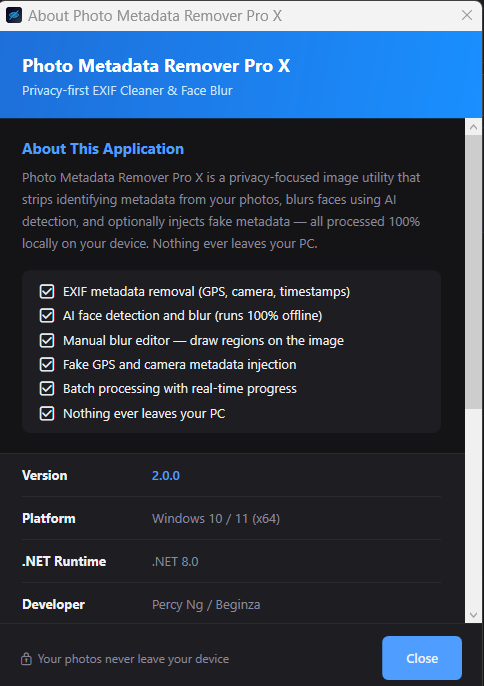The height and width of the screenshot is (686, 484).
Task: Click the .NET Runtime row value
Action: click(x=175, y=561)
